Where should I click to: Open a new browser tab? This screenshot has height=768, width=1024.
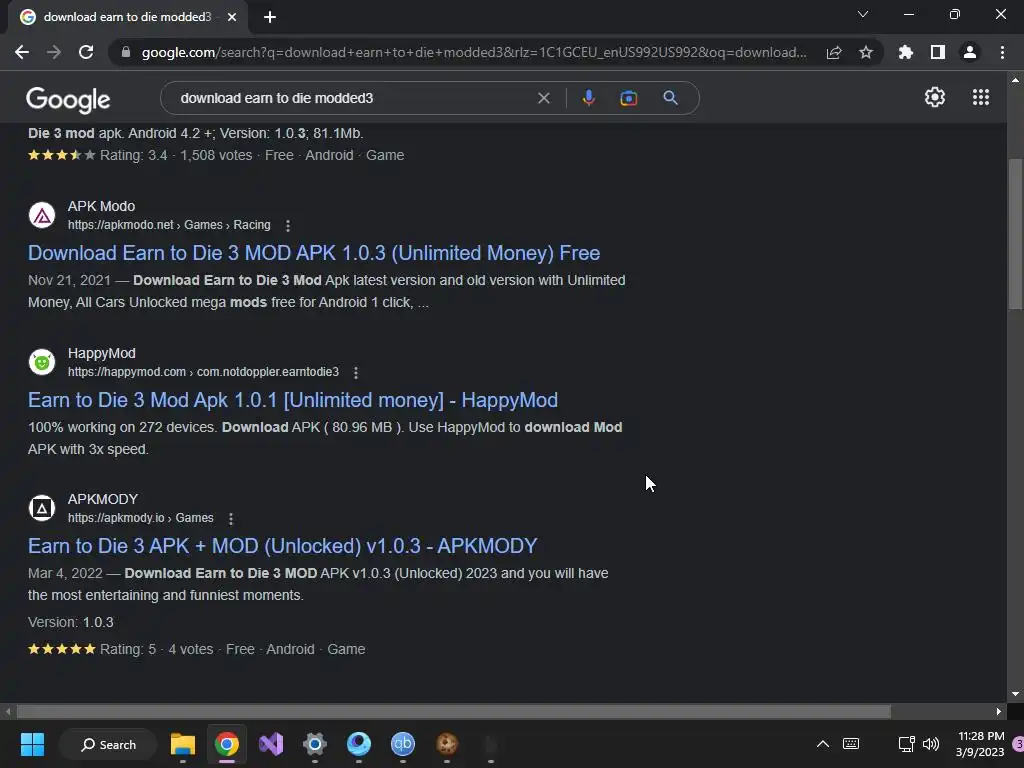(270, 17)
